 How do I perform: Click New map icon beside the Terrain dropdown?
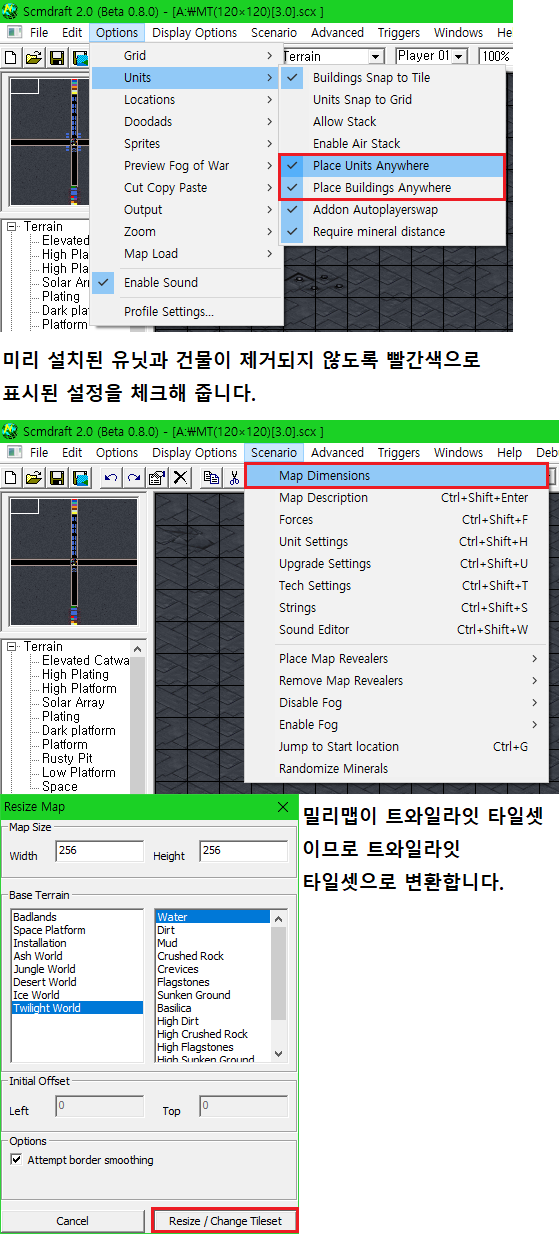click(x=12, y=57)
